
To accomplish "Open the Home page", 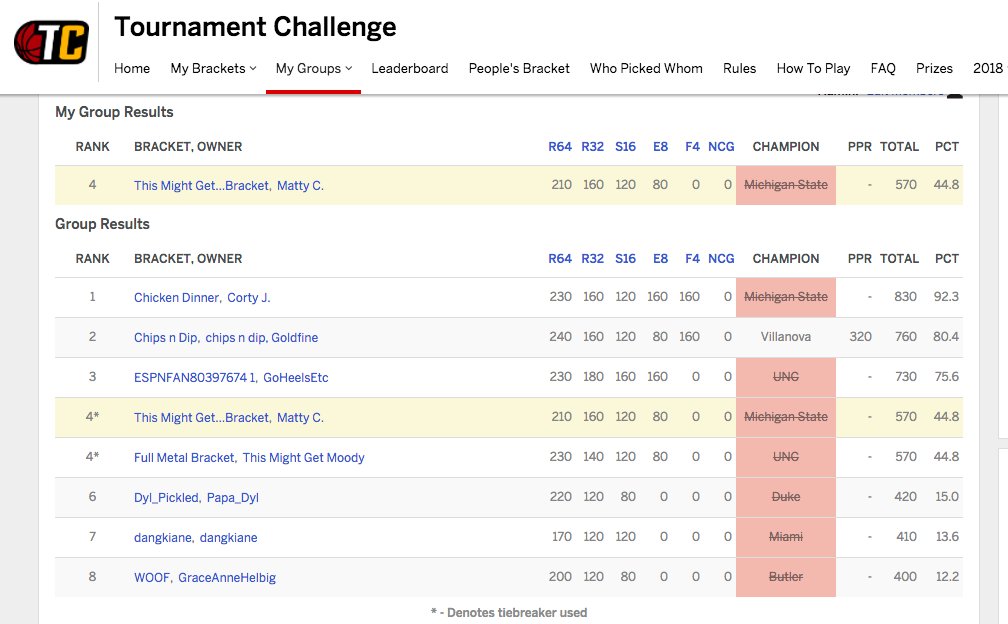I will click(132, 68).
